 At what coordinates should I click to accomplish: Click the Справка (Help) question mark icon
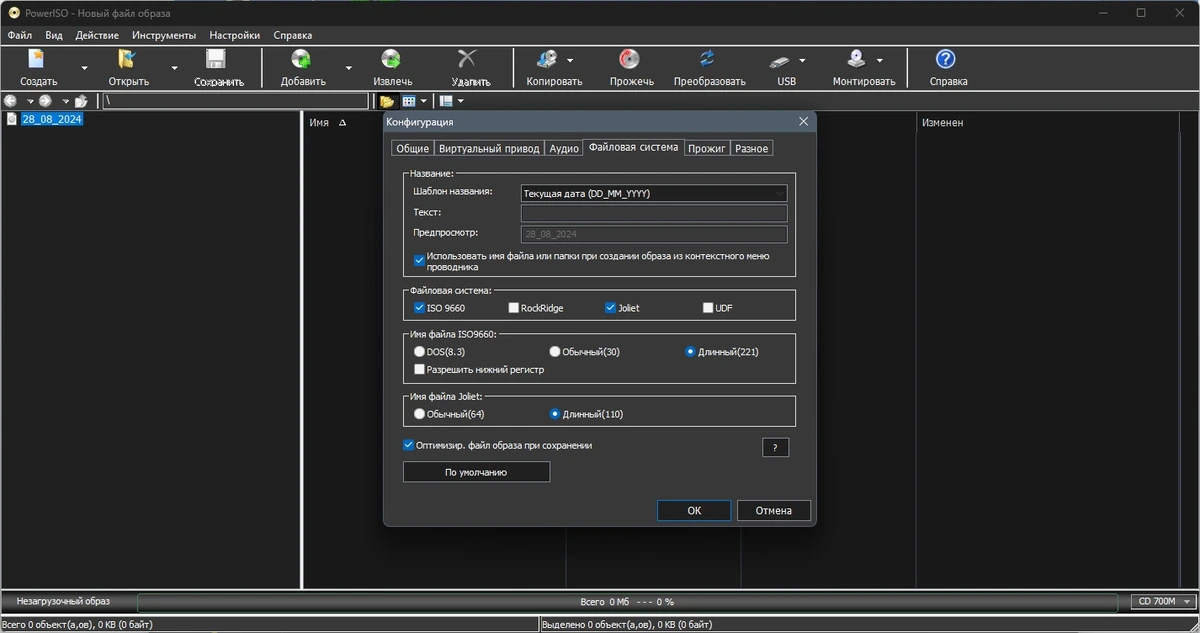(945, 59)
